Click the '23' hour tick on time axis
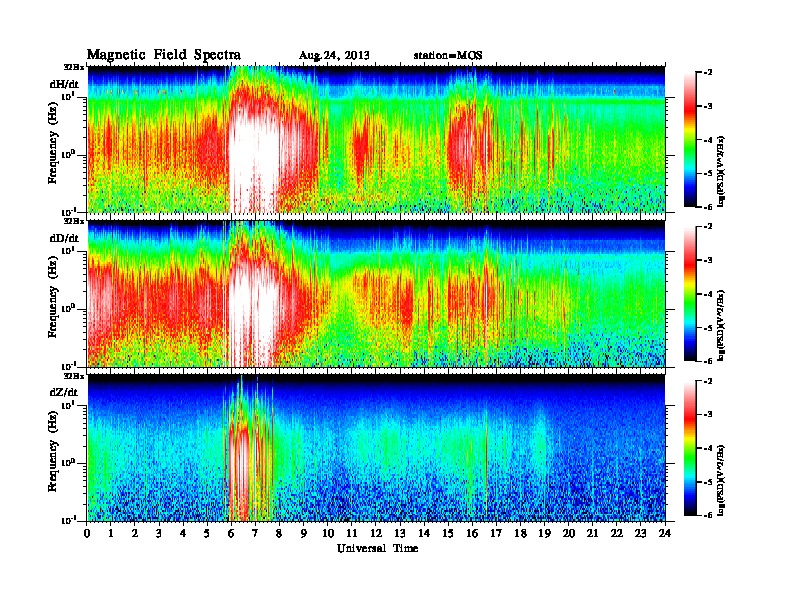Viewport: 792px width, 612px height. pos(641,533)
